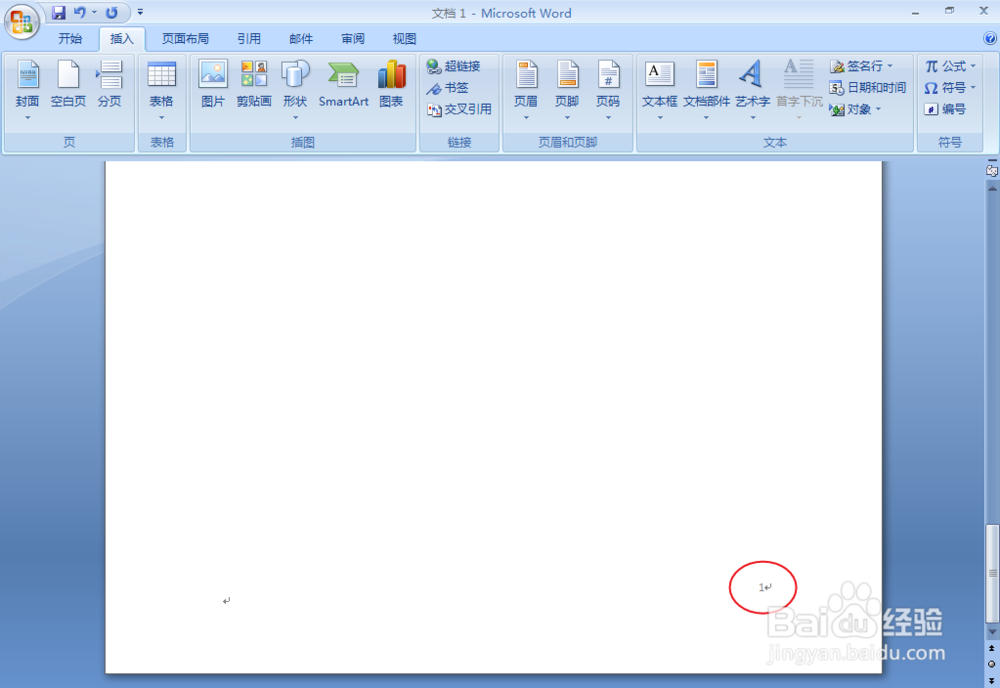Open the Customize Quick Access Toolbar arrow
Screen dimensions: 1000x688
[x=140, y=12]
